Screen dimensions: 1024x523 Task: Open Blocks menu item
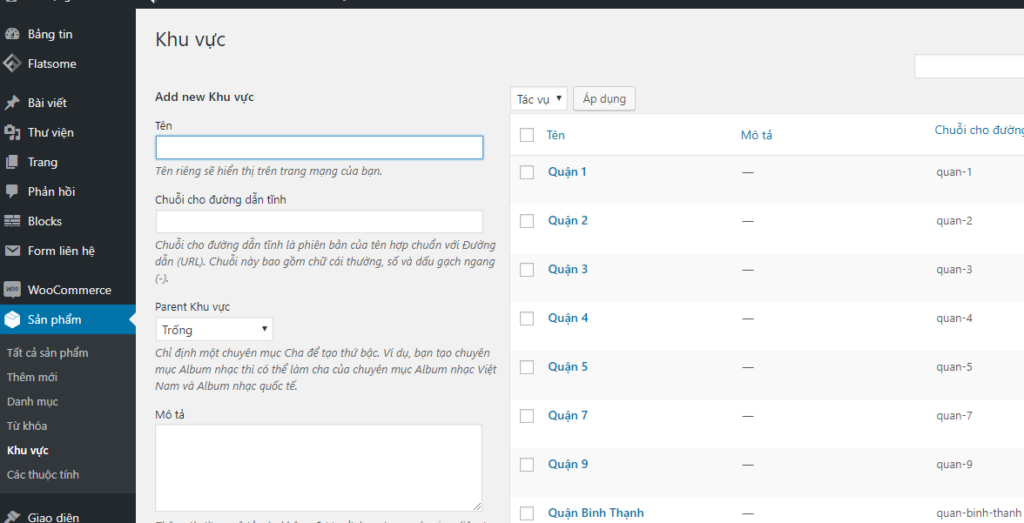[x=44, y=221]
